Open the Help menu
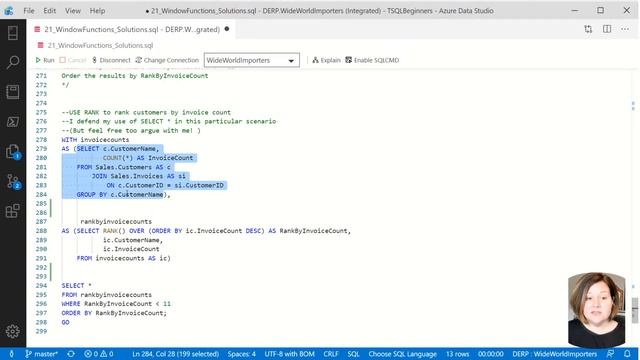The width and height of the screenshot is (640, 360). coord(97,11)
